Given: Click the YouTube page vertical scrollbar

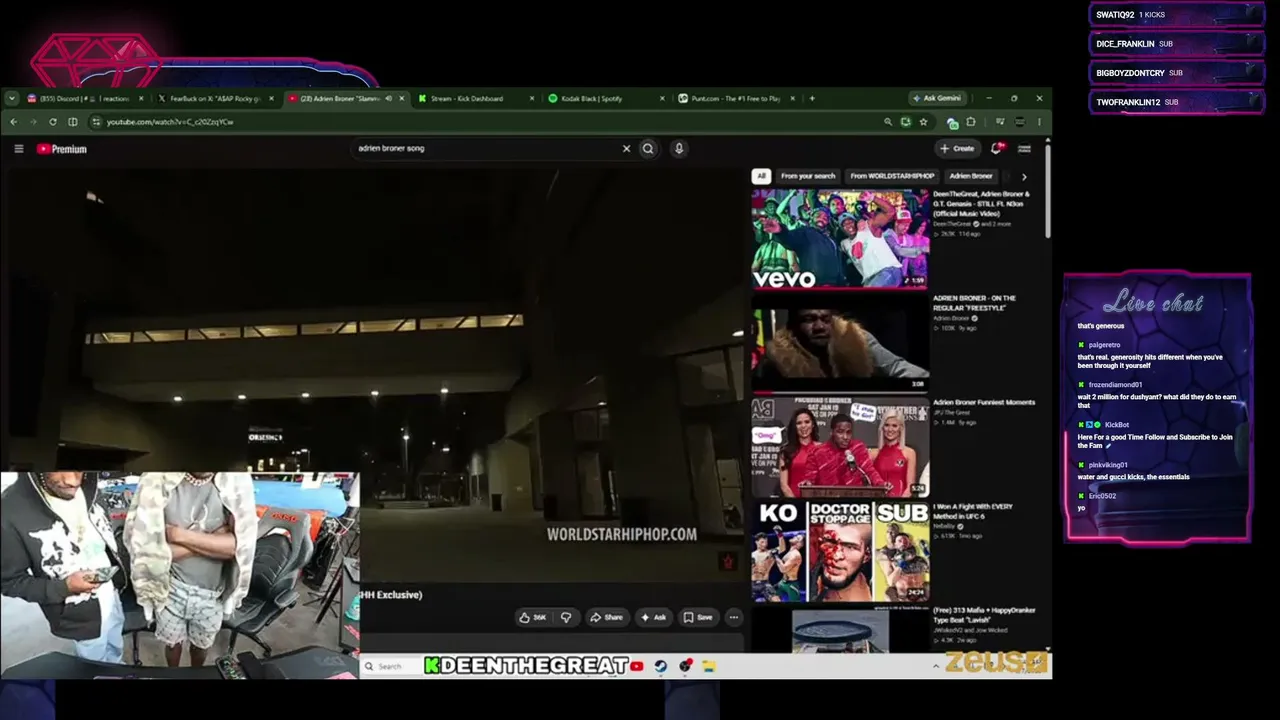Looking at the screenshot, I should click(1047, 190).
